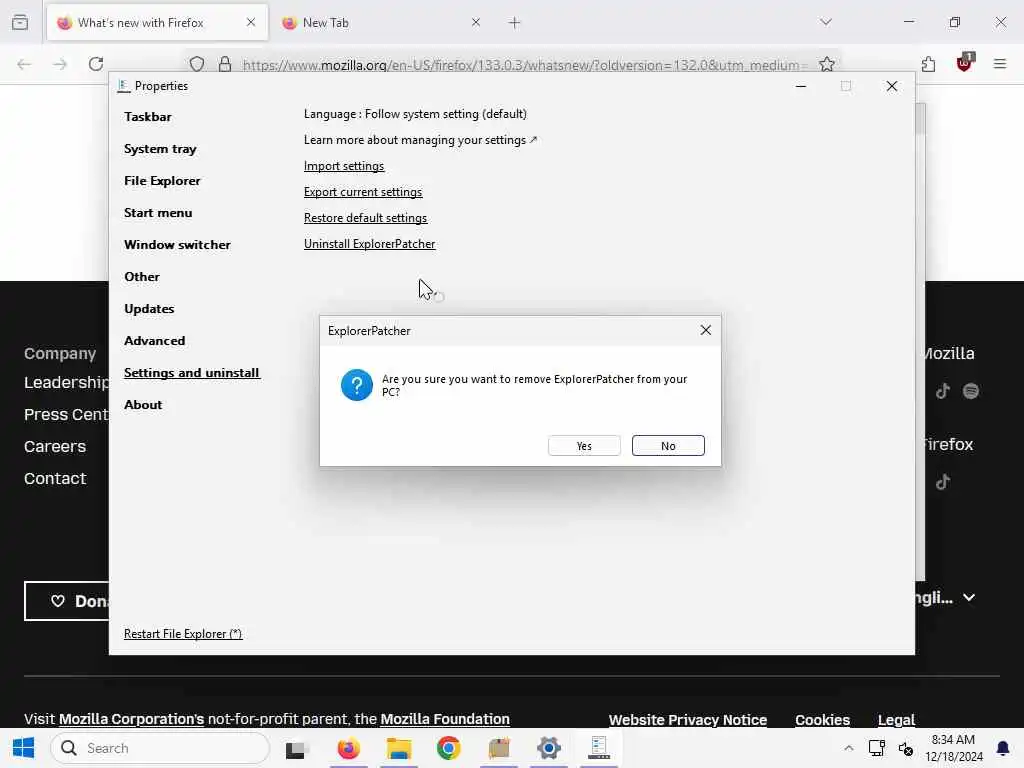Viewport: 1024px width, 768px height.
Task: Open Careers link on Mozilla page
Action: click(x=55, y=447)
